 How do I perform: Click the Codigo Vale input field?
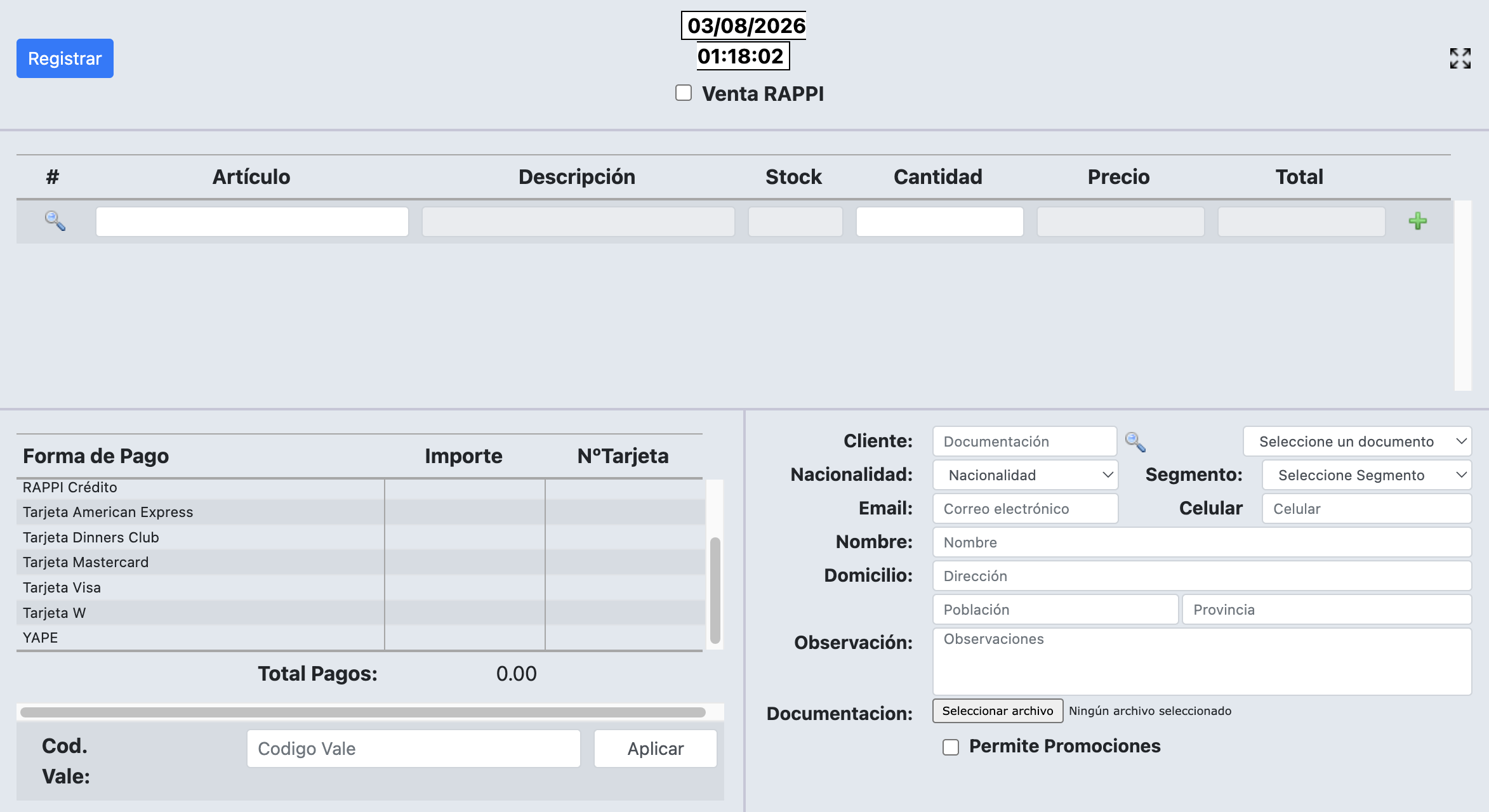click(413, 749)
